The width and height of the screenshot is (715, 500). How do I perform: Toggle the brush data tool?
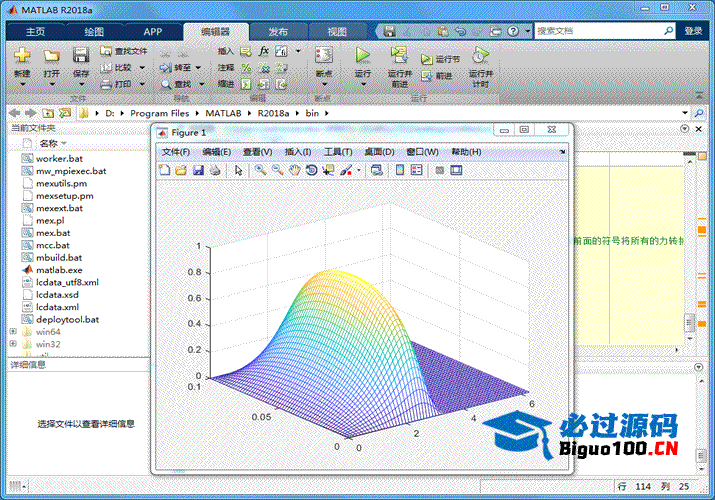coord(346,170)
